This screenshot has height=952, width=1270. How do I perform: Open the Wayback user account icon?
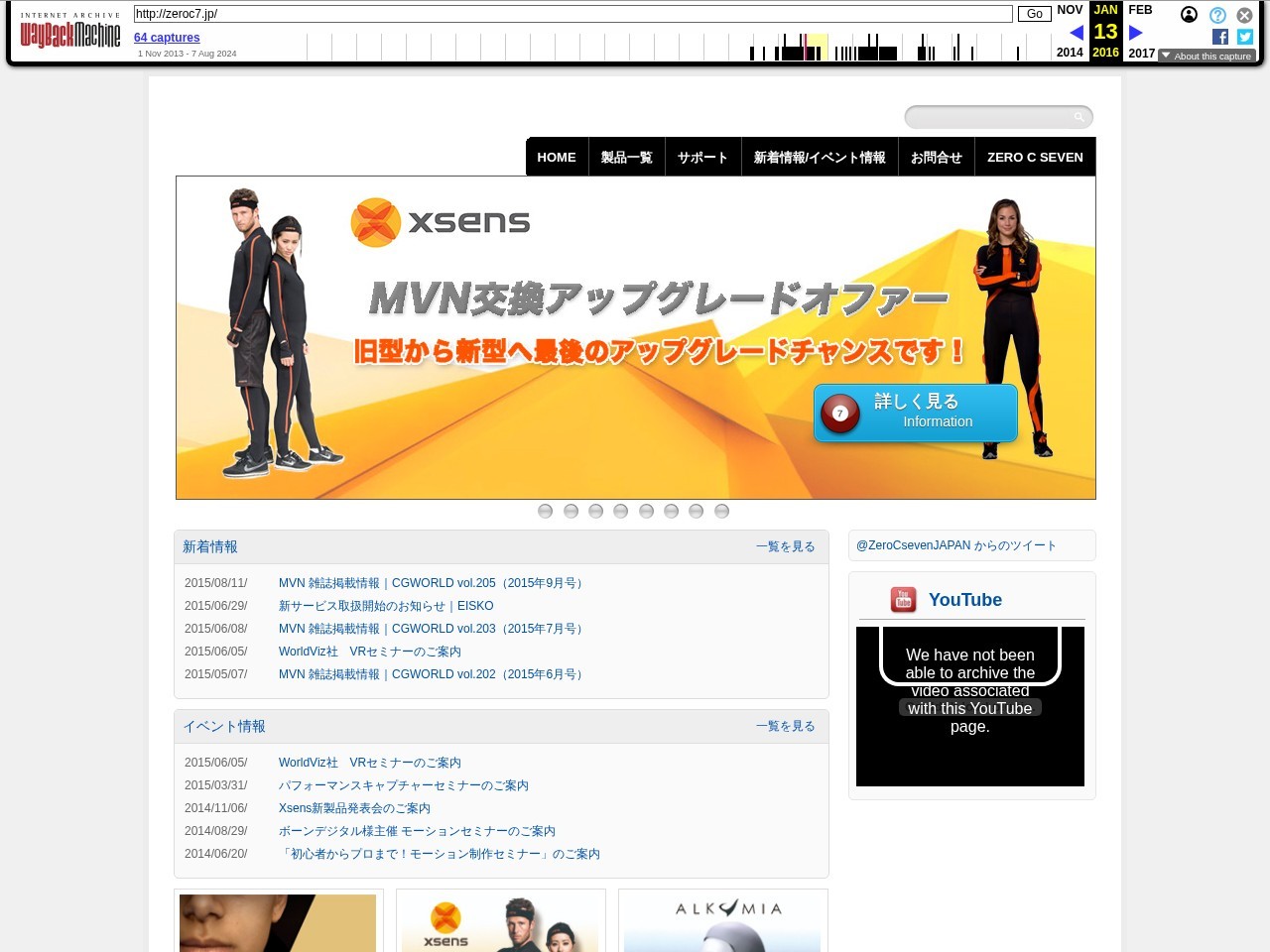(x=1189, y=15)
